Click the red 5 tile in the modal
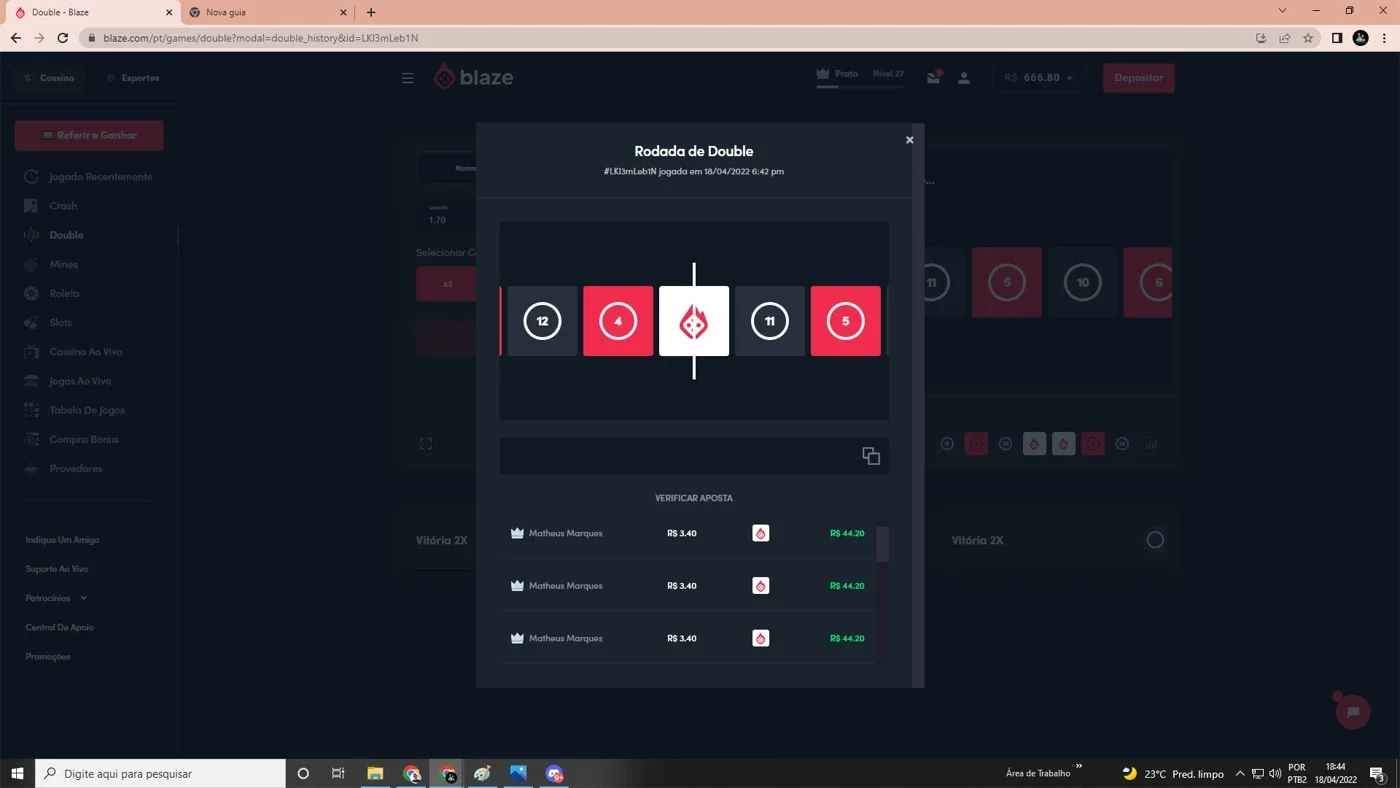 (846, 321)
